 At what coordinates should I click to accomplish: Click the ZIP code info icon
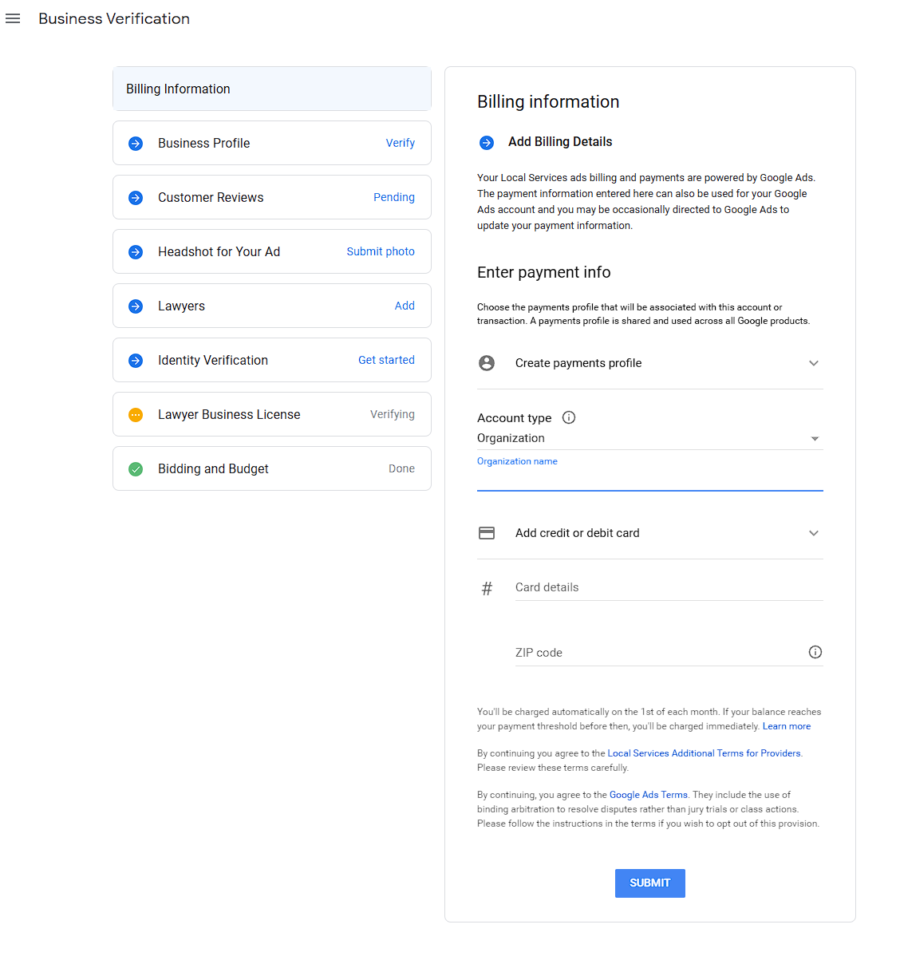point(815,652)
